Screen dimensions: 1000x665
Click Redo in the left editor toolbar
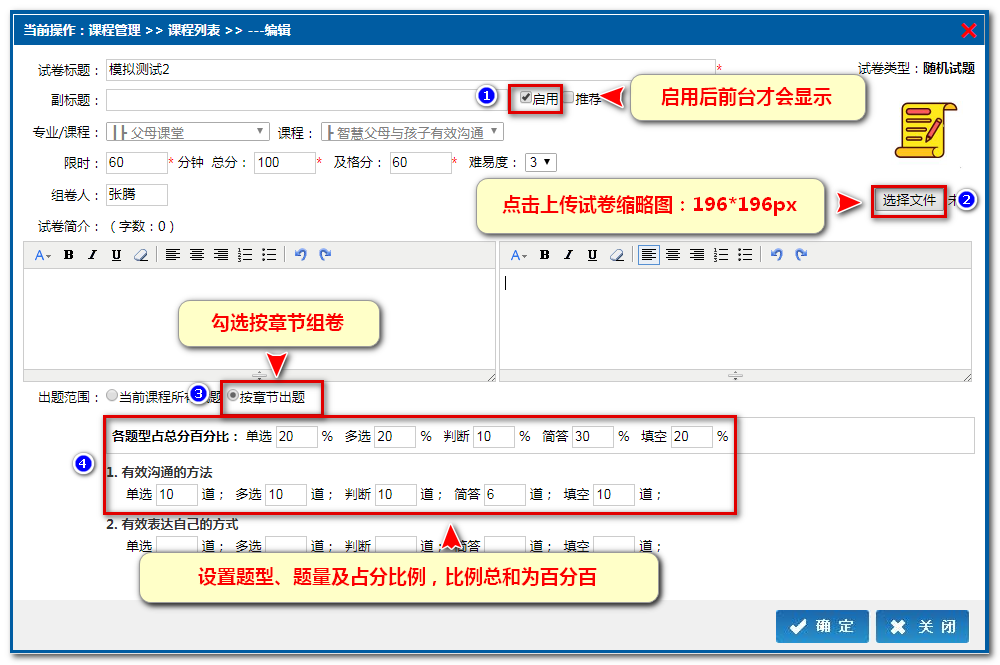coord(324,255)
